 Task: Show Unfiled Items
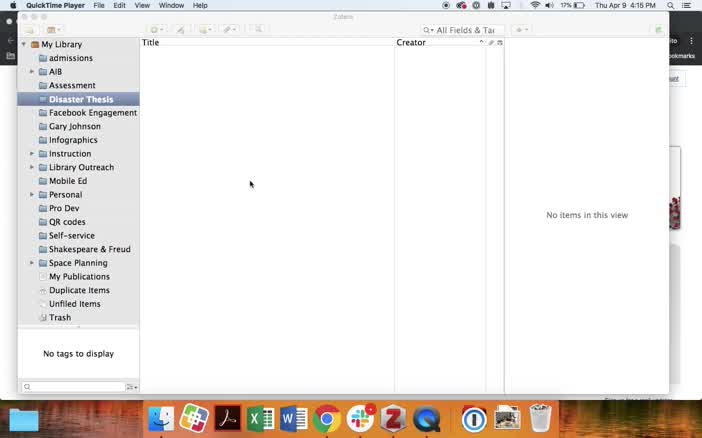click(74, 304)
